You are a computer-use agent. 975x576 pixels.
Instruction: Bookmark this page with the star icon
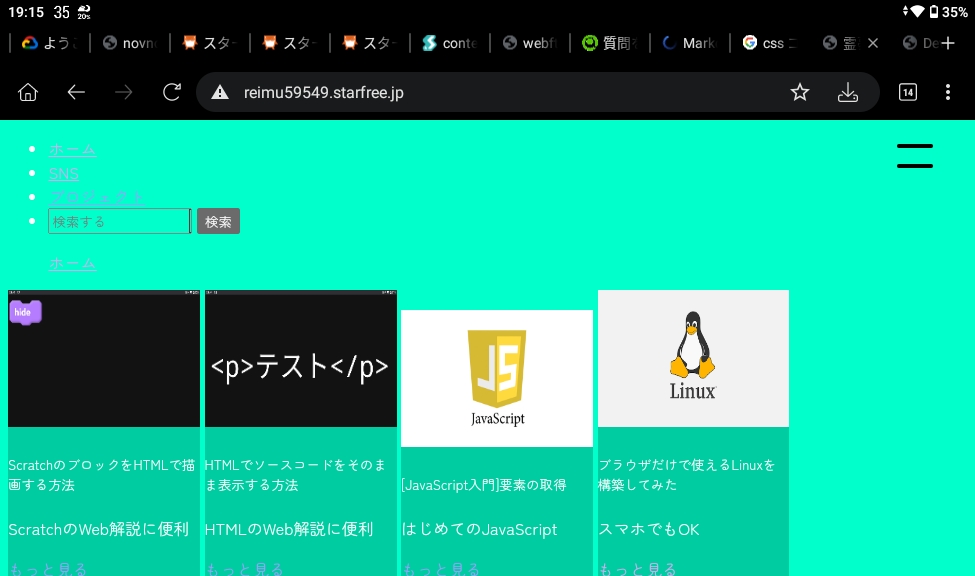799,91
